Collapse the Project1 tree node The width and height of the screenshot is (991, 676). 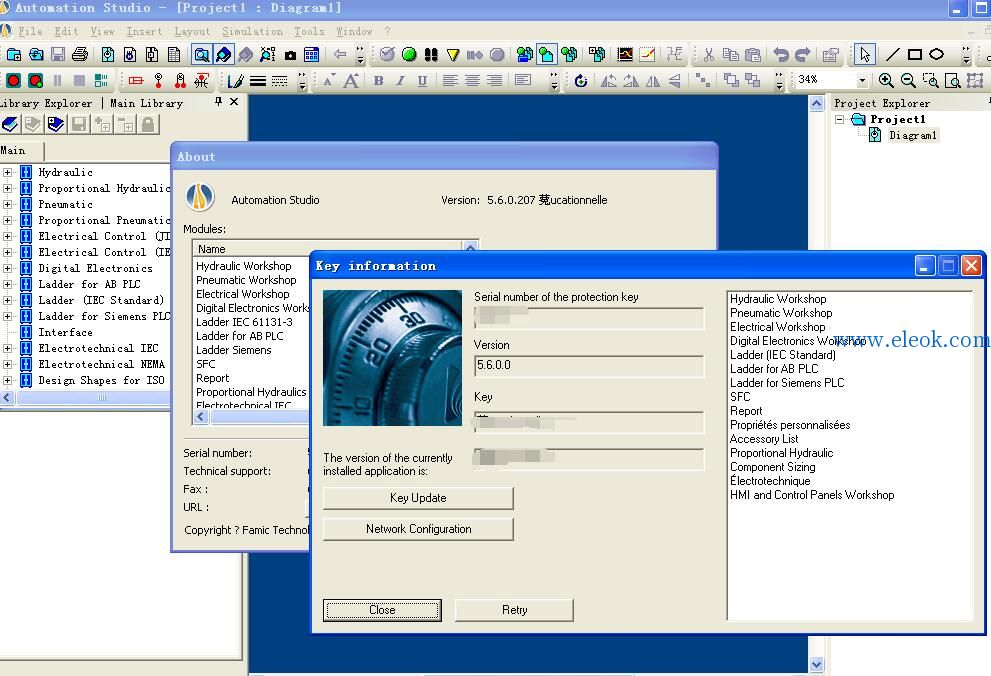coord(839,119)
